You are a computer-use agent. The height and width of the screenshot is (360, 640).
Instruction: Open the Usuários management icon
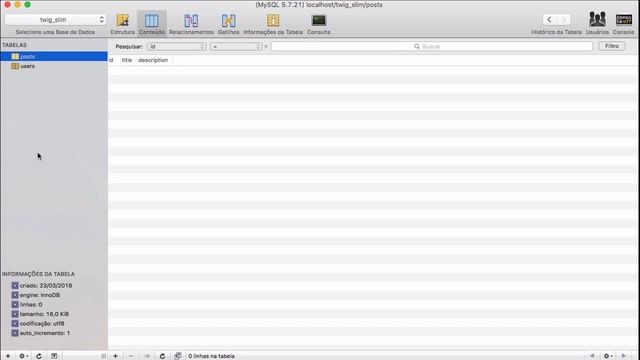click(x=597, y=23)
